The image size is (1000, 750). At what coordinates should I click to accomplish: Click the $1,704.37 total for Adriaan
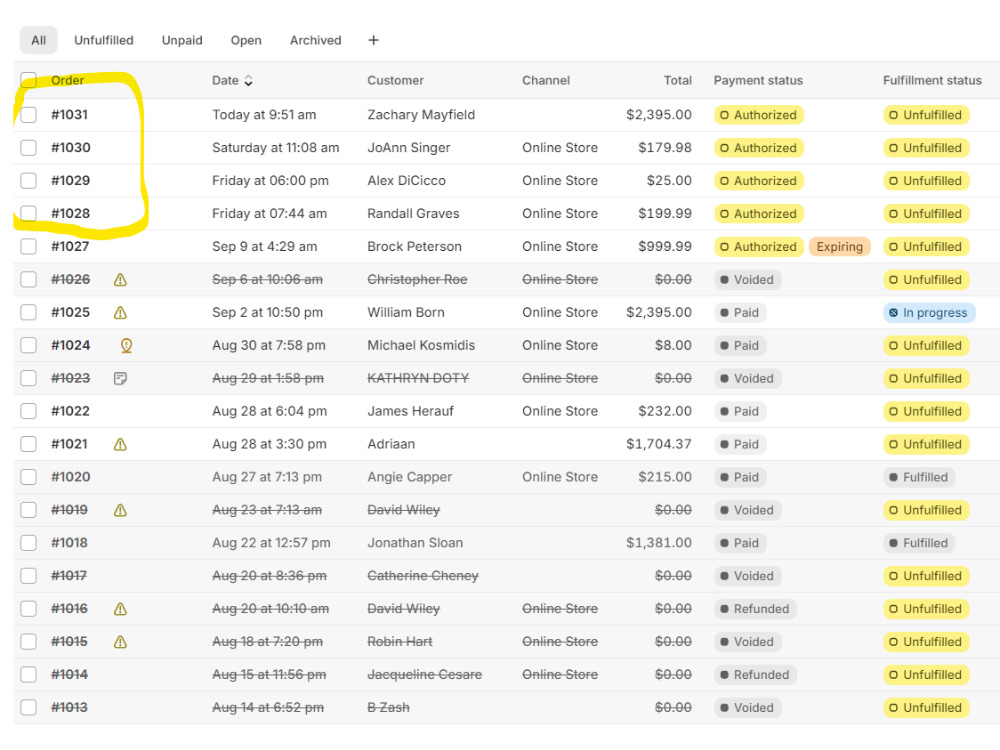[659, 445]
